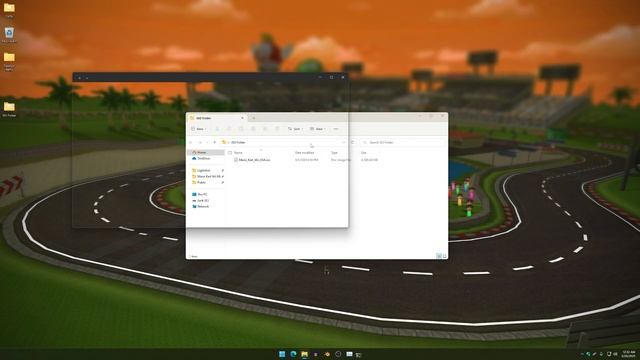Select Home in the navigation pane
This screenshot has width=640, height=360.
point(207,152)
